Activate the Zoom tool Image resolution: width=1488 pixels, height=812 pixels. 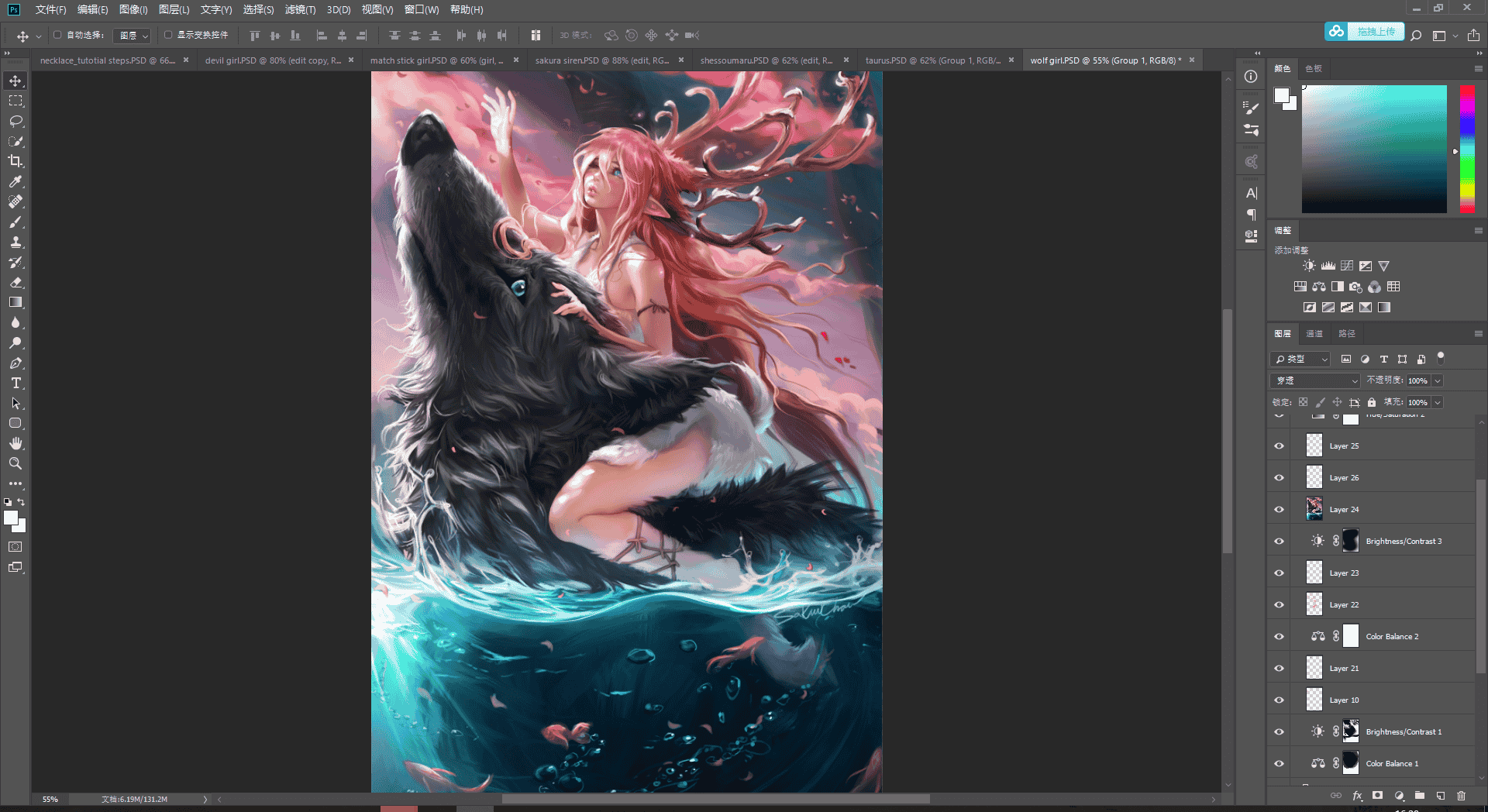pos(15,463)
